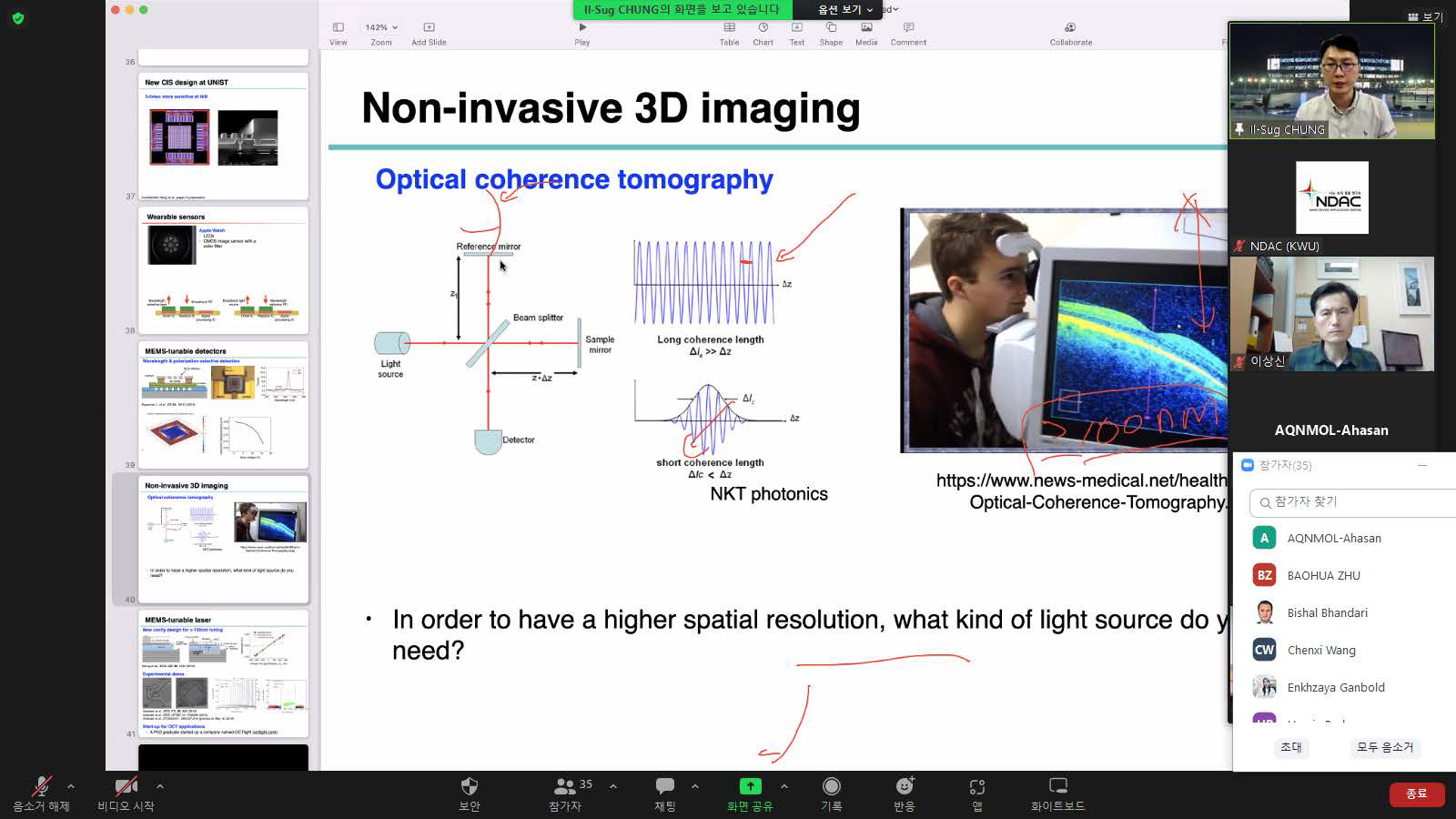
Task: Click AQNMOL-Ahasan video tile name
Action: [1331, 430]
